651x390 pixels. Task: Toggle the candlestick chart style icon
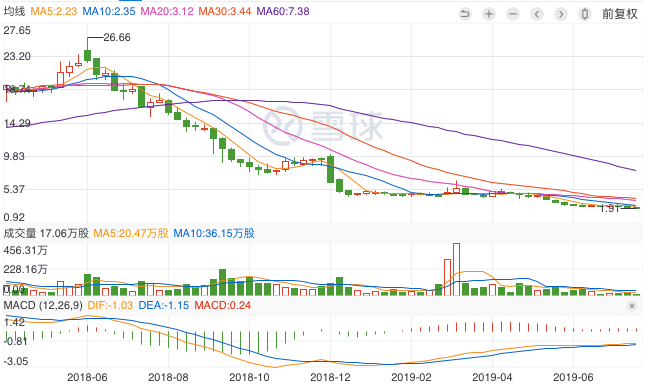pyautogui.click(x=585, y=14)
